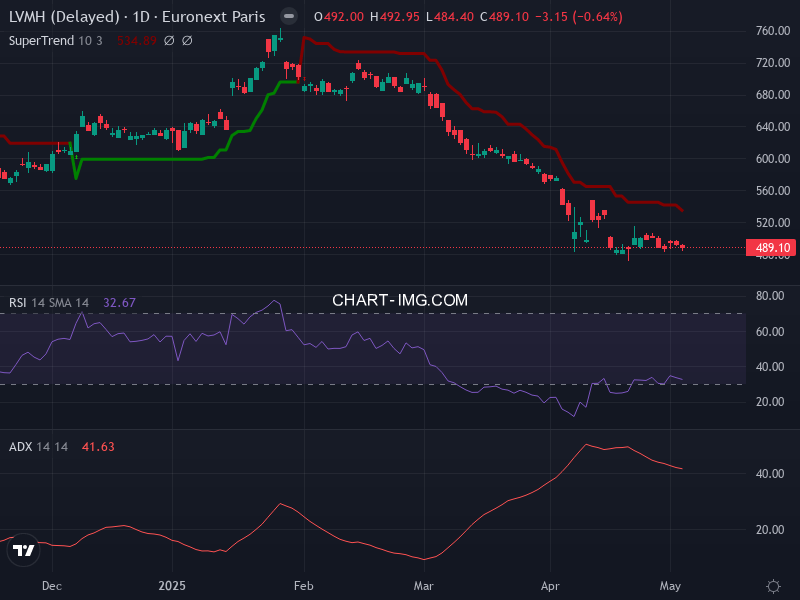The height and width of the screenshot is (600, 800).
Task: Click the open price O492.00
Action: point(339,17)
